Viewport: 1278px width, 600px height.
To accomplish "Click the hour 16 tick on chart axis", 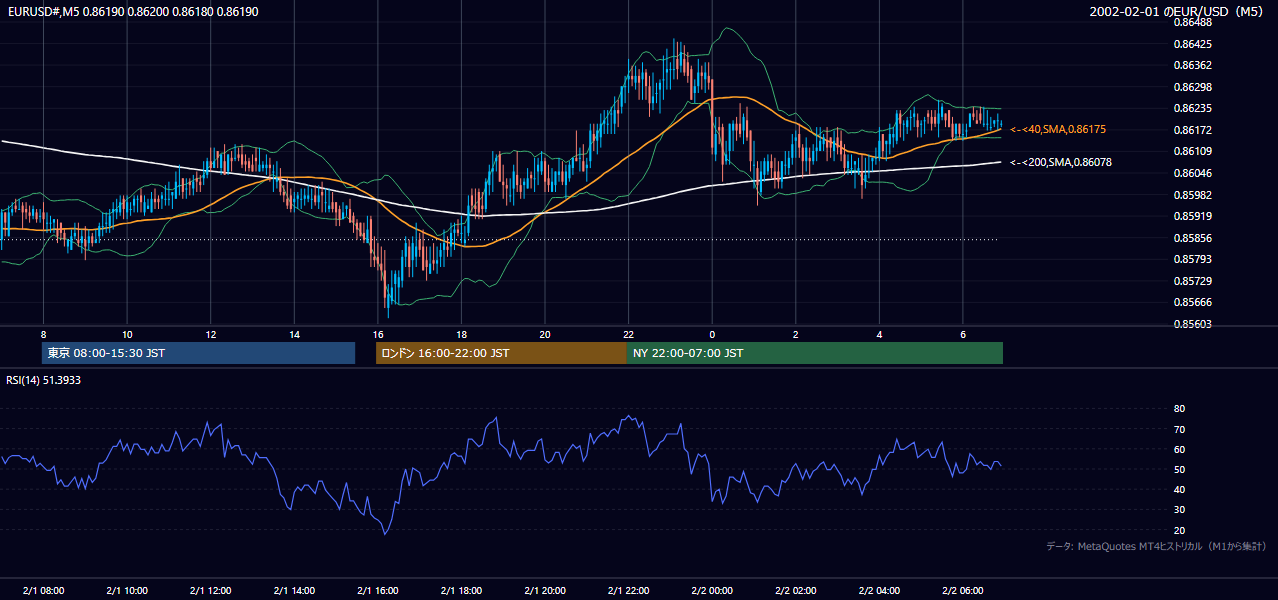I will coord(378,334).
